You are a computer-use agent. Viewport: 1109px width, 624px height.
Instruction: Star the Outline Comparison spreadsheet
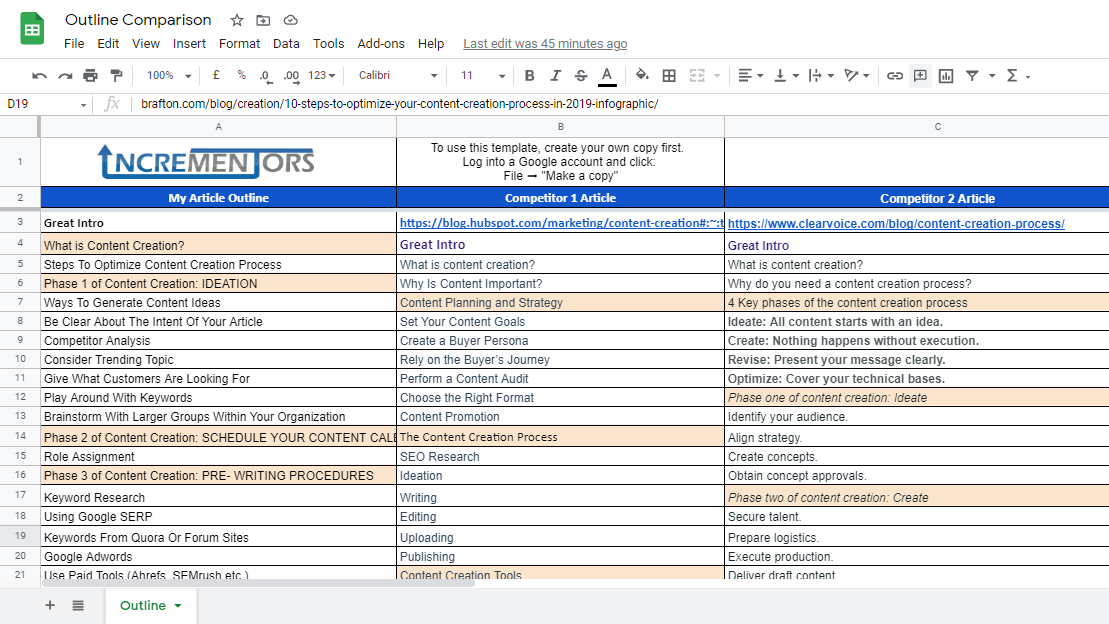click(x=235, y=19)
